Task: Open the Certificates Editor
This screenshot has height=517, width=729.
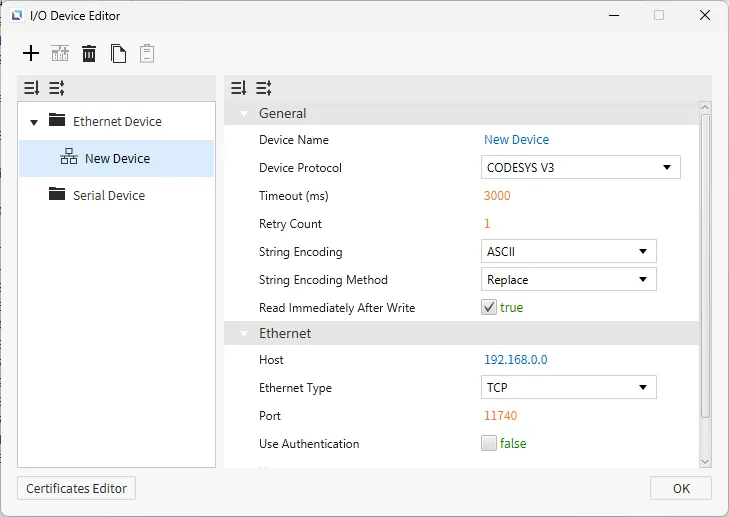Action: pos(76,488)
